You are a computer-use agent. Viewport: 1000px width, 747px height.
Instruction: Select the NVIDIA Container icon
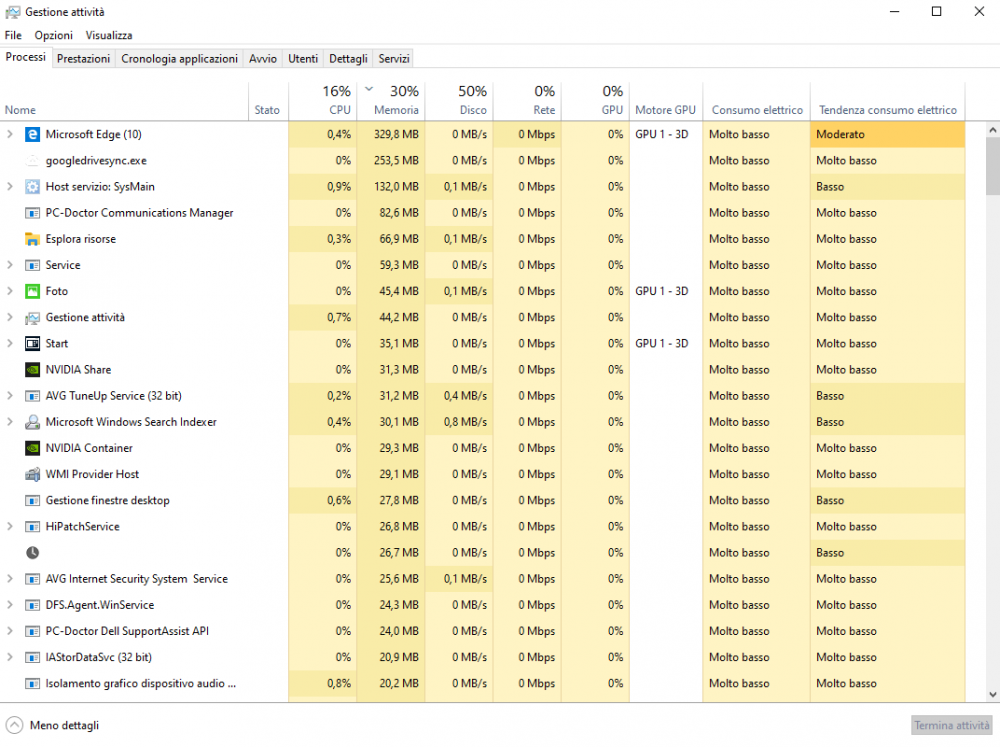[x=32, y=448]
